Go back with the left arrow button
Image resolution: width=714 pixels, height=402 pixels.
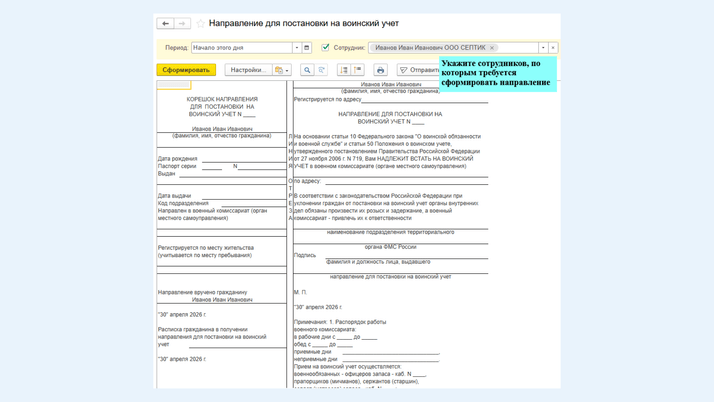coord(165,23)
